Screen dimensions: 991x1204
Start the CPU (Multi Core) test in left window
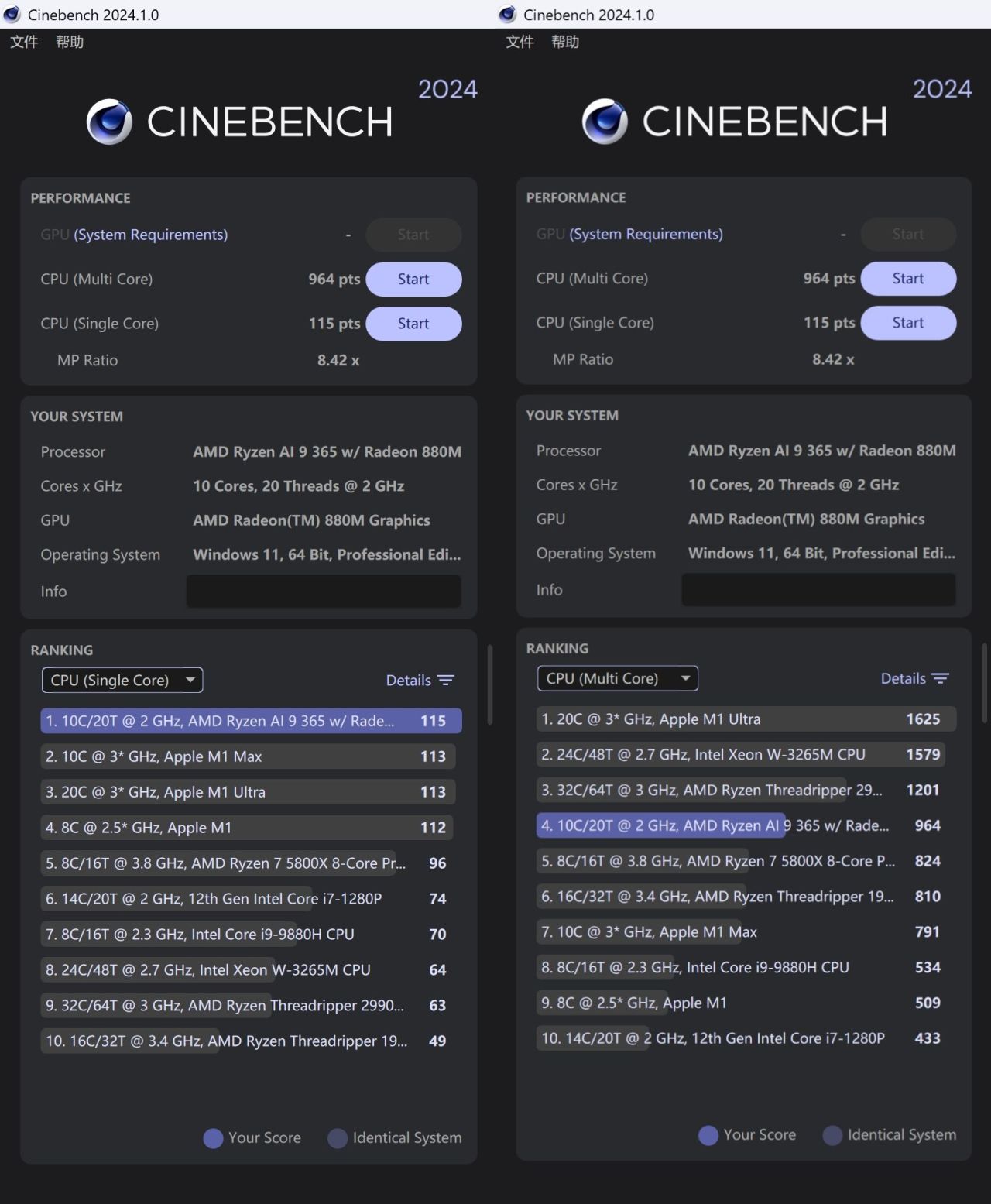(x=413, y=280)
